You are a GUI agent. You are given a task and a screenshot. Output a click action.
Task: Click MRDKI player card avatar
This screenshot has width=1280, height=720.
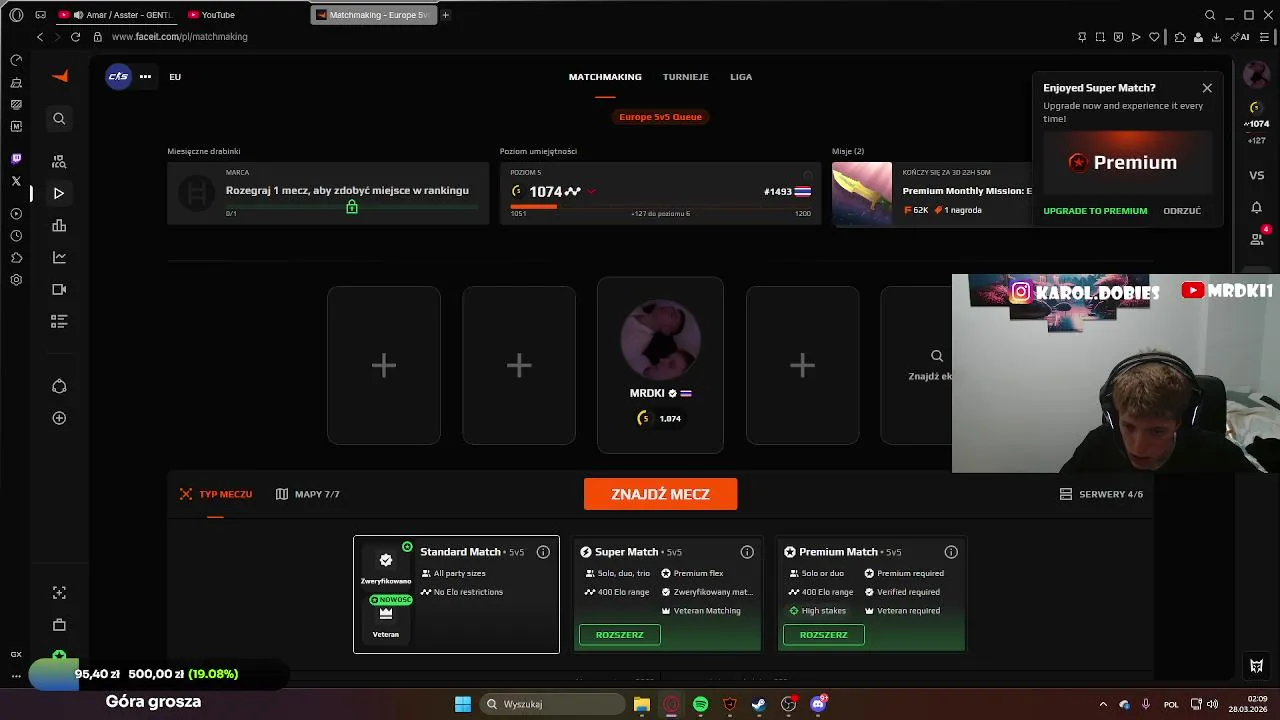point(660,338)
